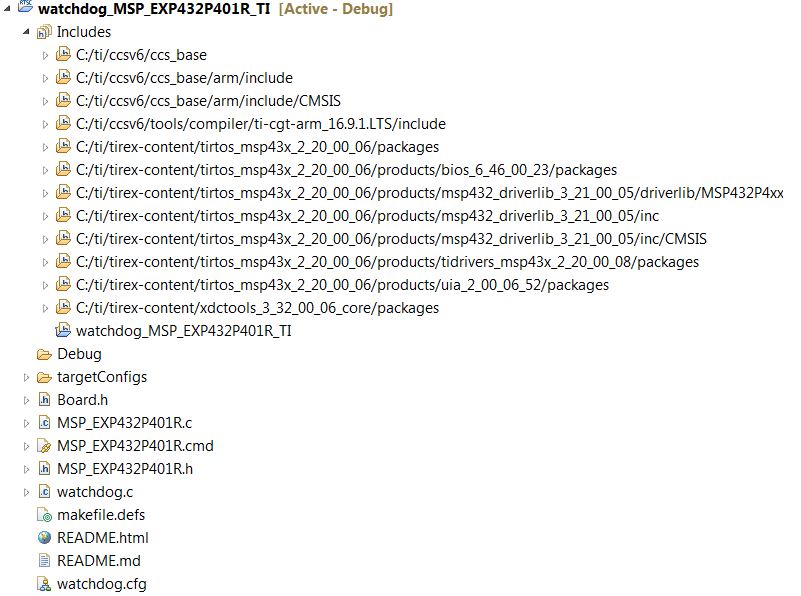Image resolution: width=801 pixels, height=596 pixels.
Task: Expand the xdctools_3_32_00_06_core packages arrow
Action: (45, 308)
